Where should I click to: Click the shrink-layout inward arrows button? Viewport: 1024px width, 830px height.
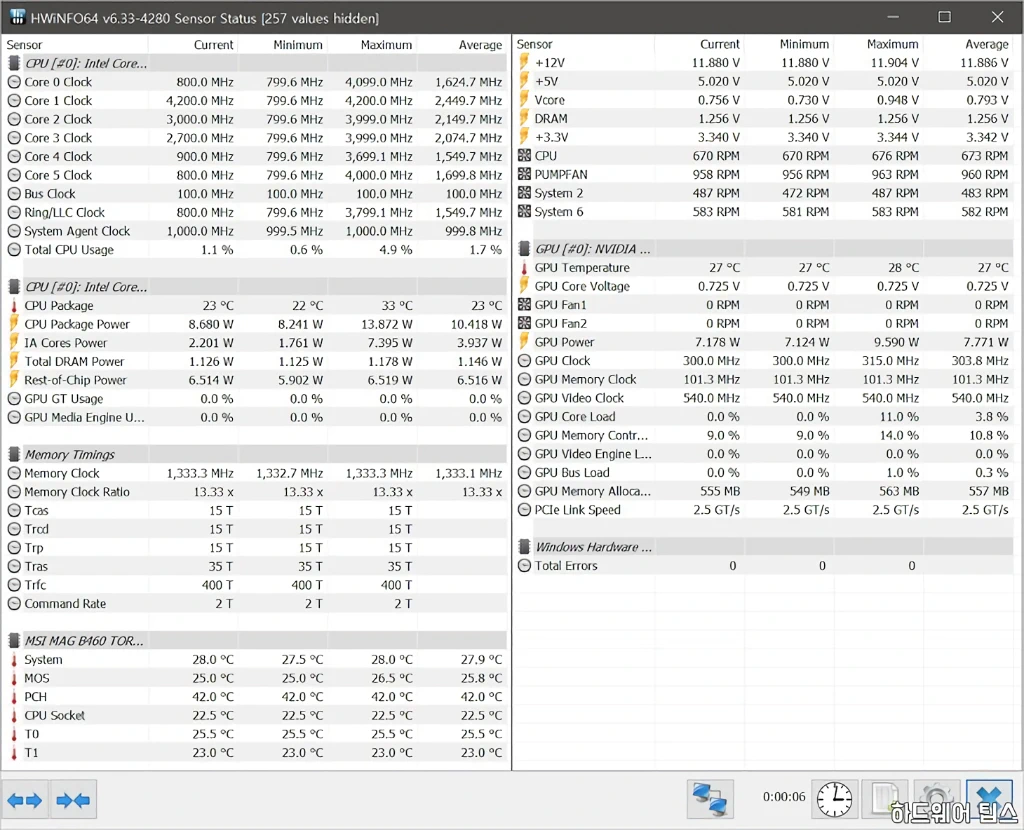(73, 799)
